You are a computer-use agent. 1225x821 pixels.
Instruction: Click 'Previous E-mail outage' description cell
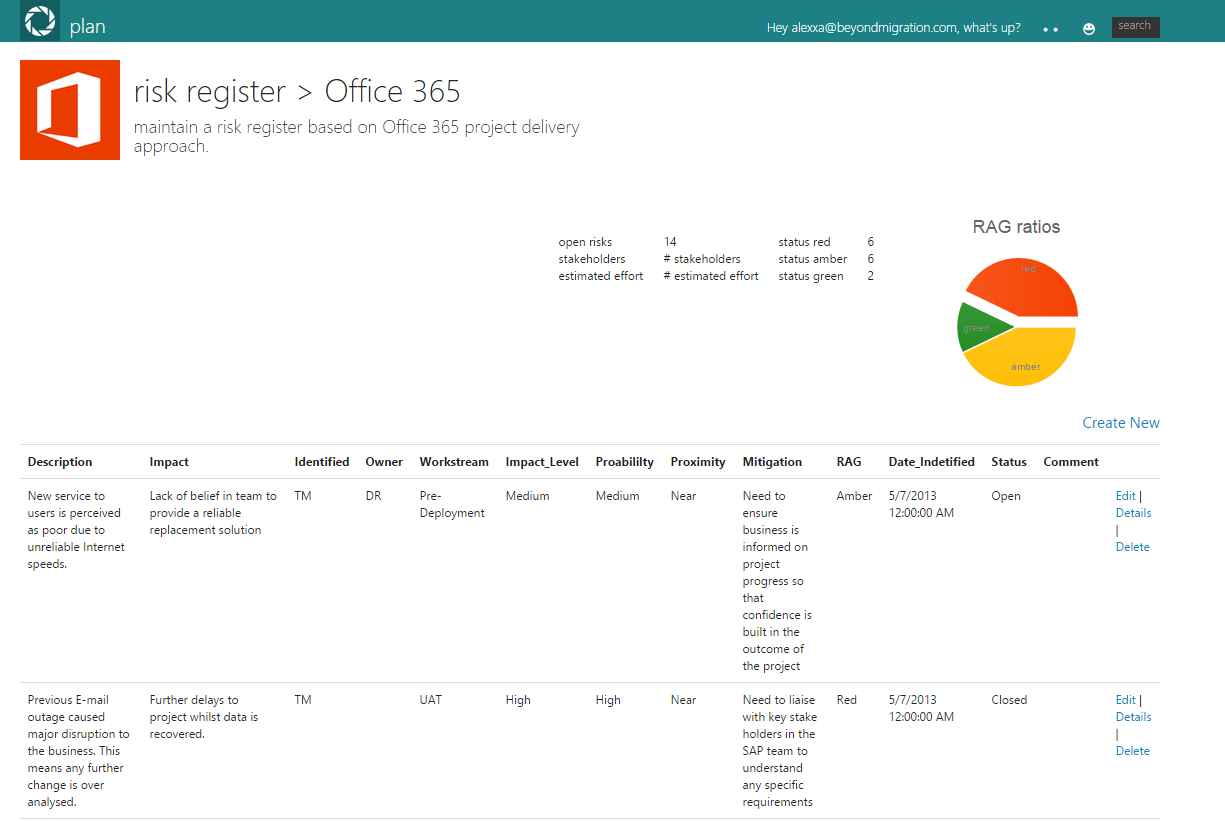pyautogui.click(x=78, y=751)
